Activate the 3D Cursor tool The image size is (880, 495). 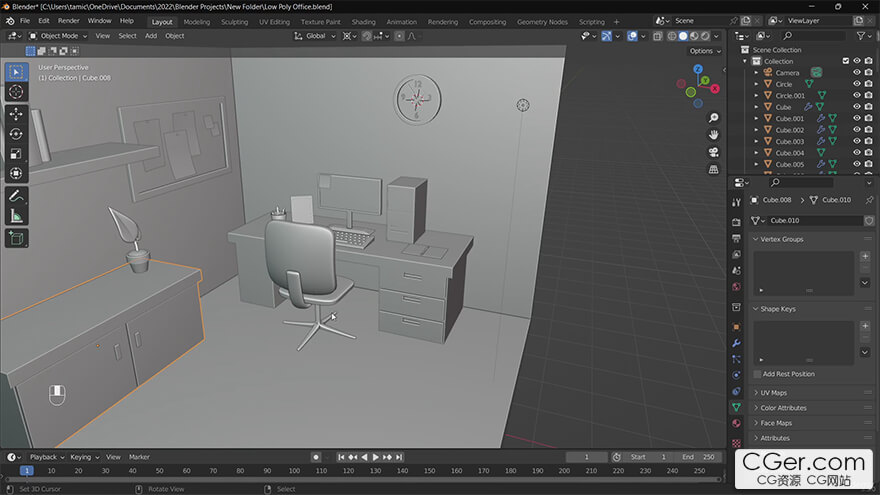tap(16, 92)
